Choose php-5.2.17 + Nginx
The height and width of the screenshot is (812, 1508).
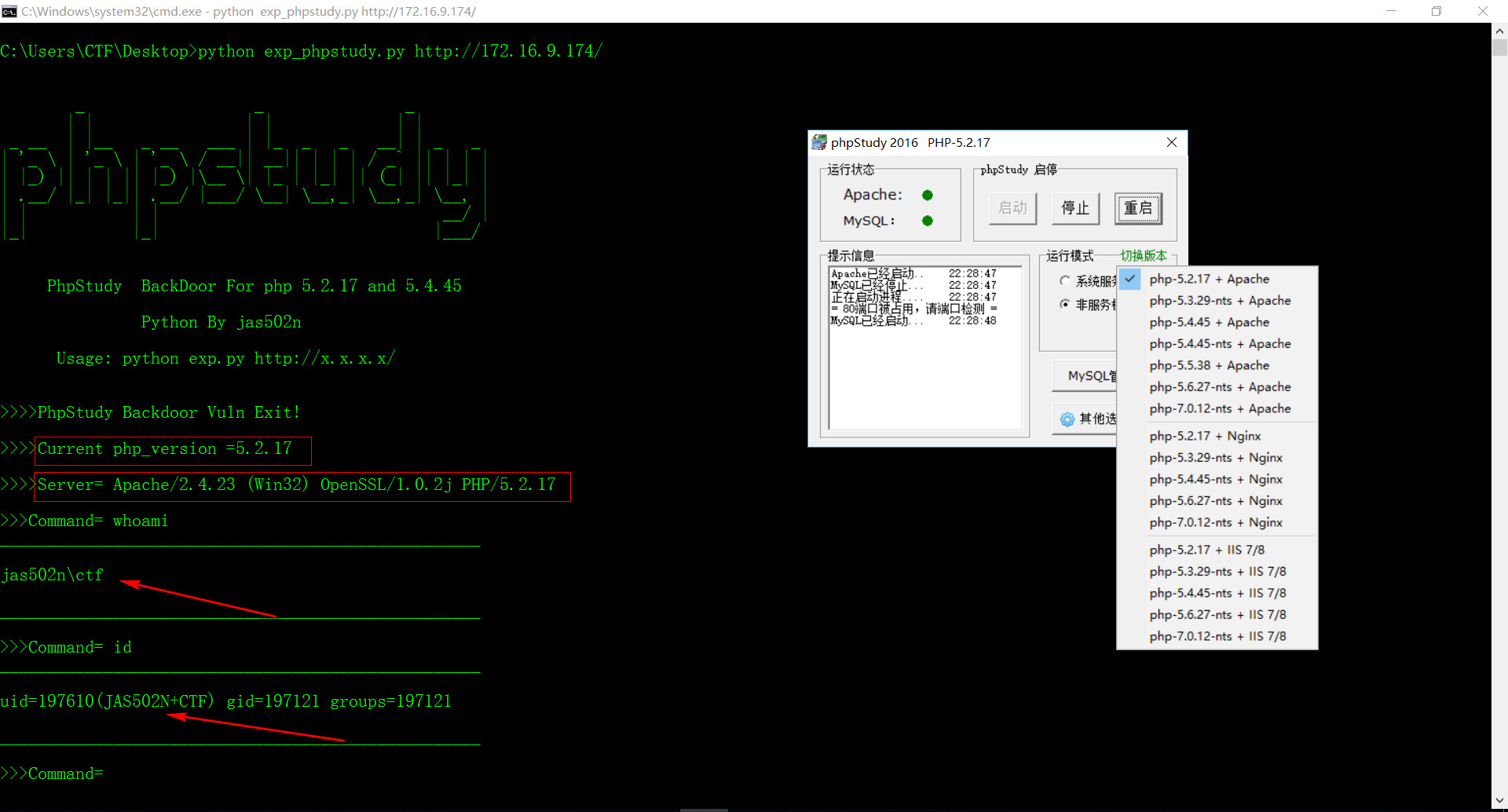[1217, 436]
